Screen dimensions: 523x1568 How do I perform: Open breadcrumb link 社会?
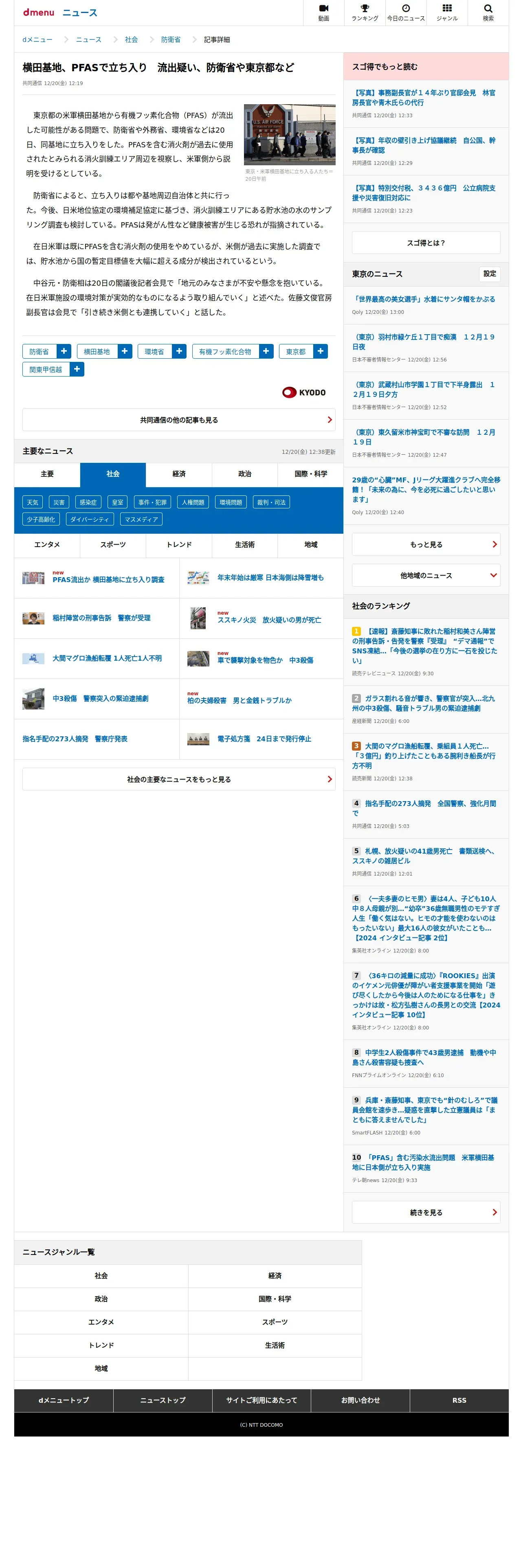131,39
